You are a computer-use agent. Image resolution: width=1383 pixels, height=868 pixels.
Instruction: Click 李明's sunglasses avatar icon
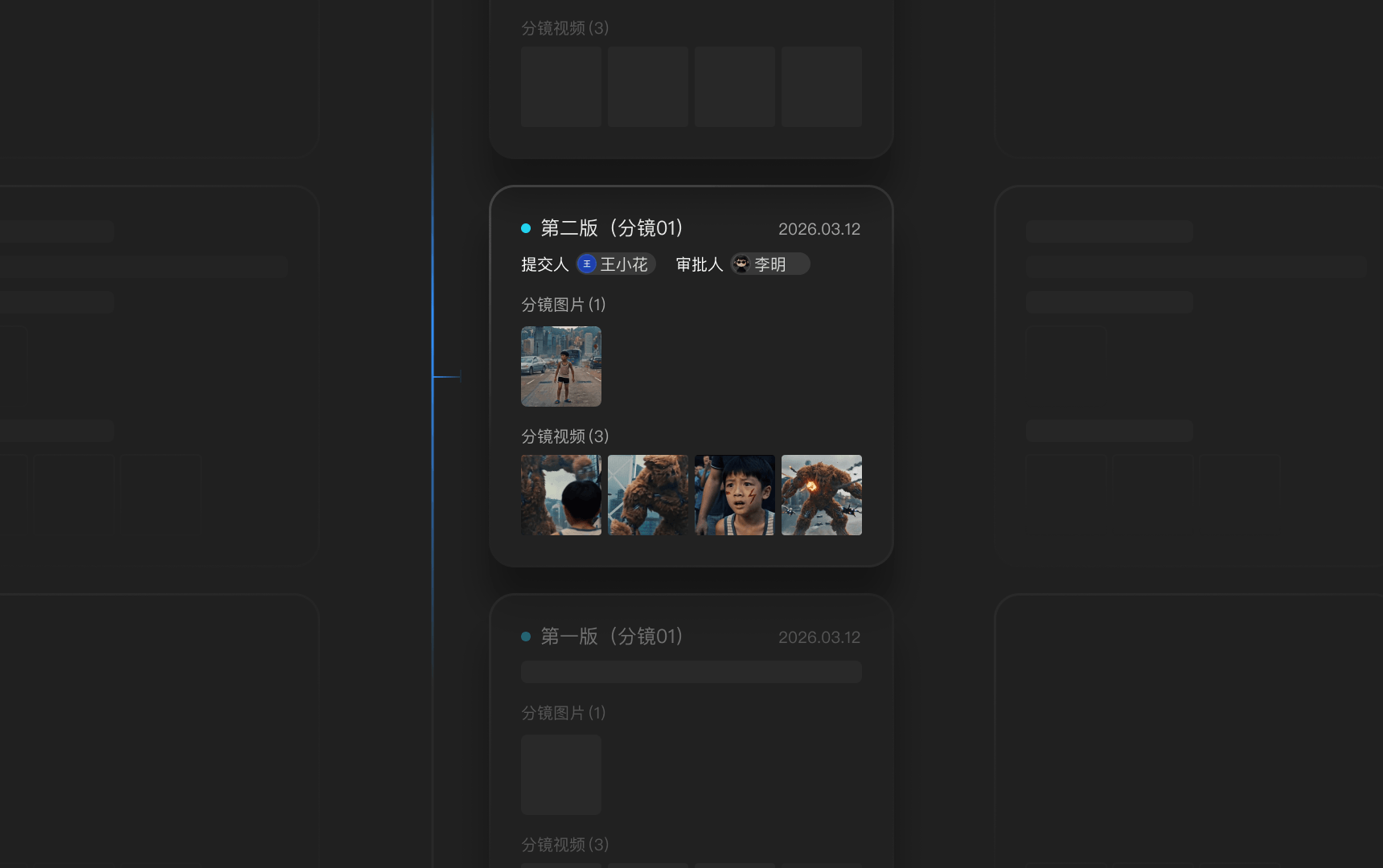741,264
